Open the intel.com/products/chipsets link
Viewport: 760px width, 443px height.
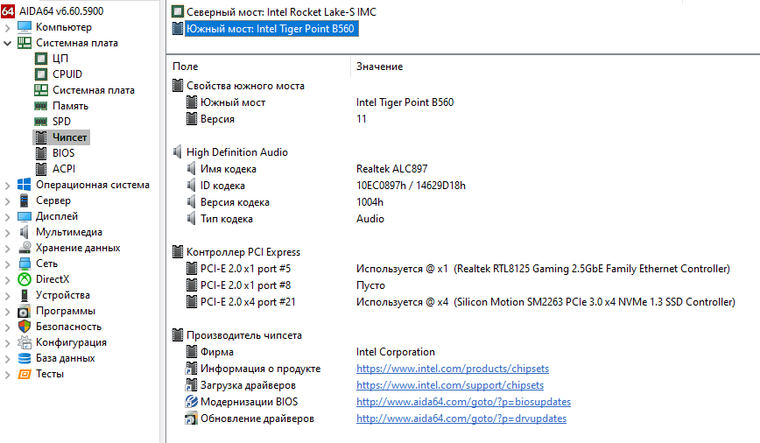tap(452, 368)
